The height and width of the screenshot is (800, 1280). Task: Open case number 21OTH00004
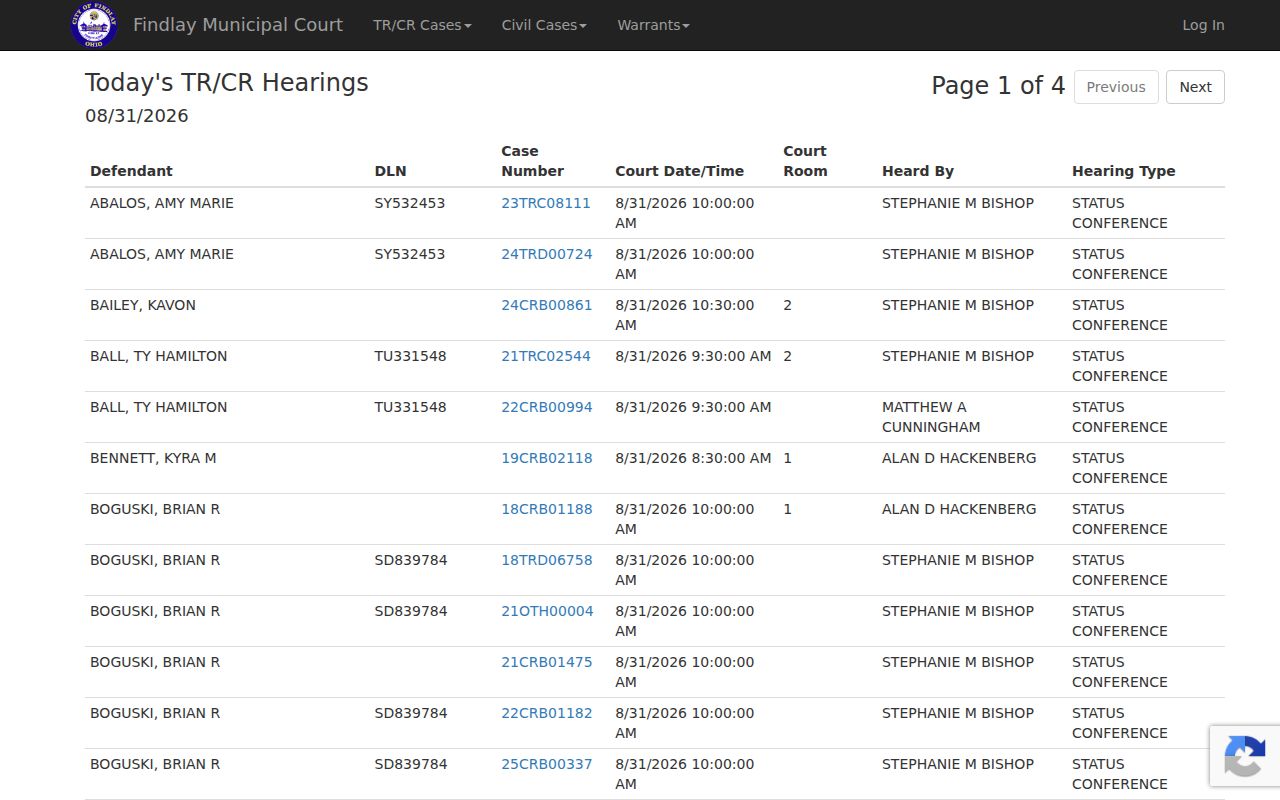(x=547, y=611)
